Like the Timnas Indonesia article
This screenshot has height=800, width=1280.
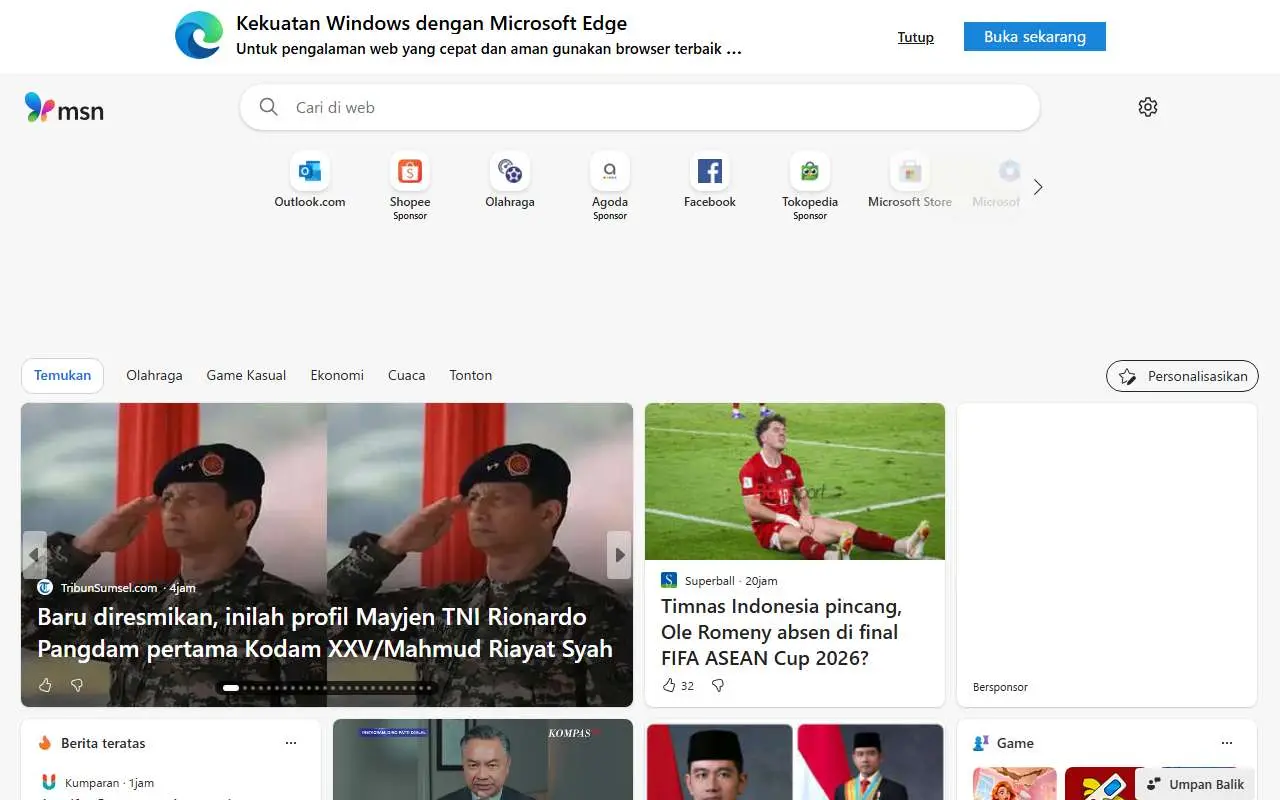tap(669, 685)
